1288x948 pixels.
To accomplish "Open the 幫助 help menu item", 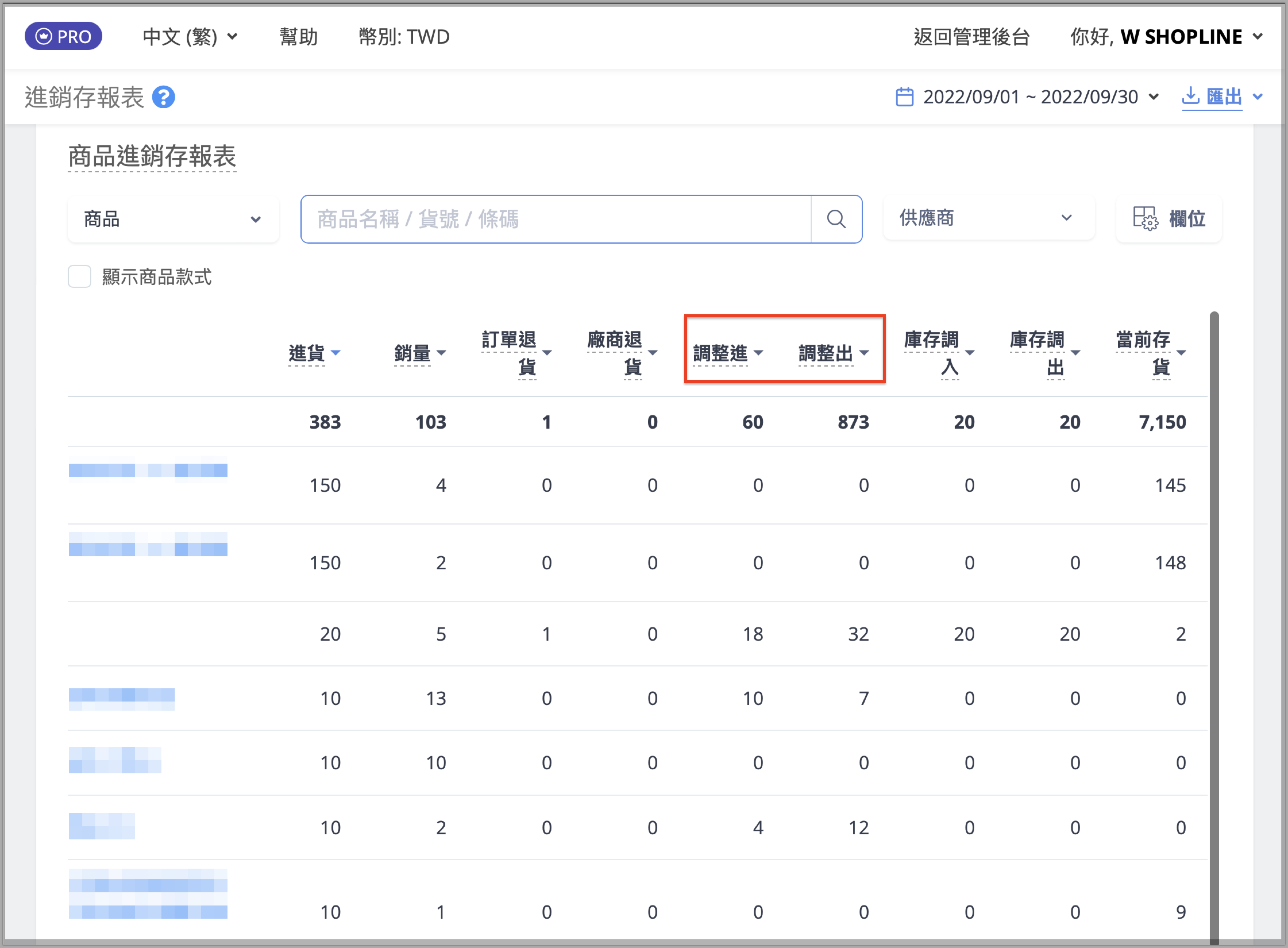I will pyautogui.click(x=298, y=37).
